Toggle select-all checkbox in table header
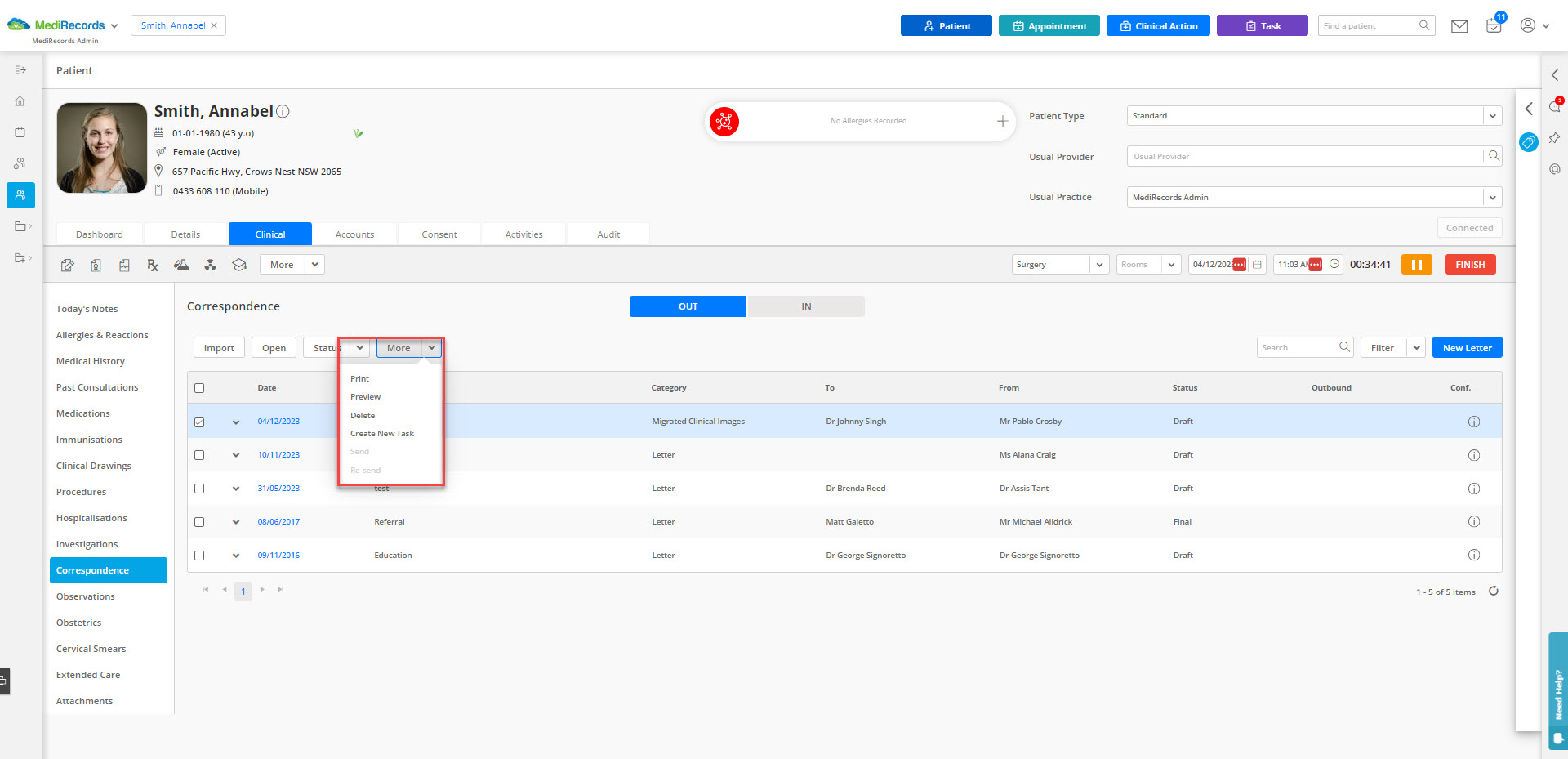1568x759 pixels. pyautogui.click(x=199, y=388)
